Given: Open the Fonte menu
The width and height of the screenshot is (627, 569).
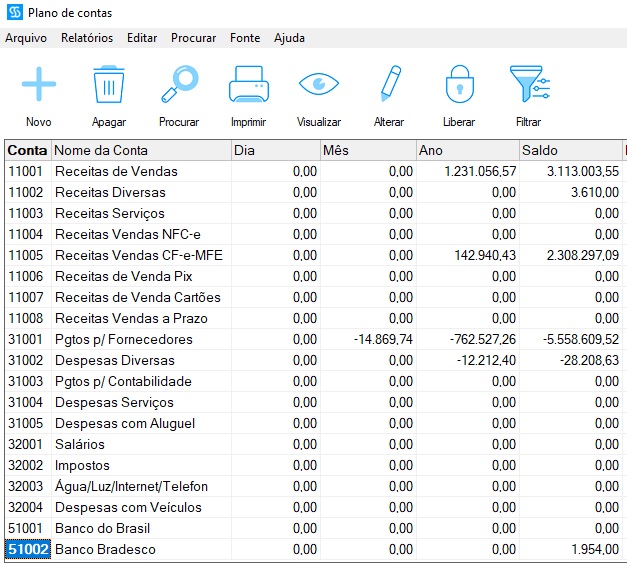Looking at the screenshot, I should [x=245, y=38].
